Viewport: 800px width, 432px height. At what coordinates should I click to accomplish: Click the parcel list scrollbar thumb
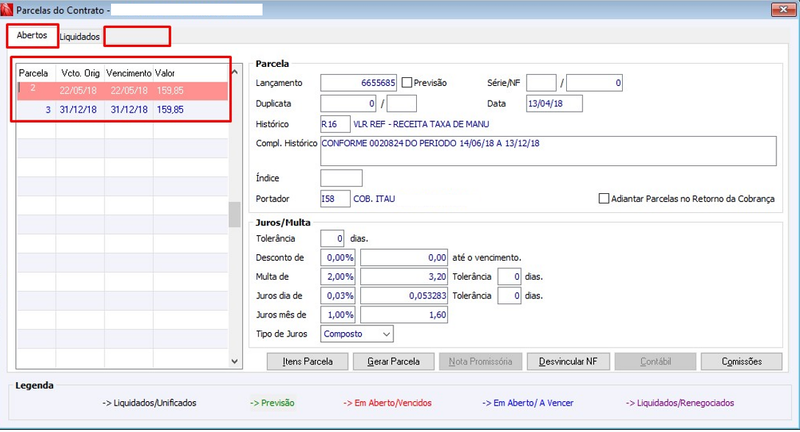click(x=235, y=215)
